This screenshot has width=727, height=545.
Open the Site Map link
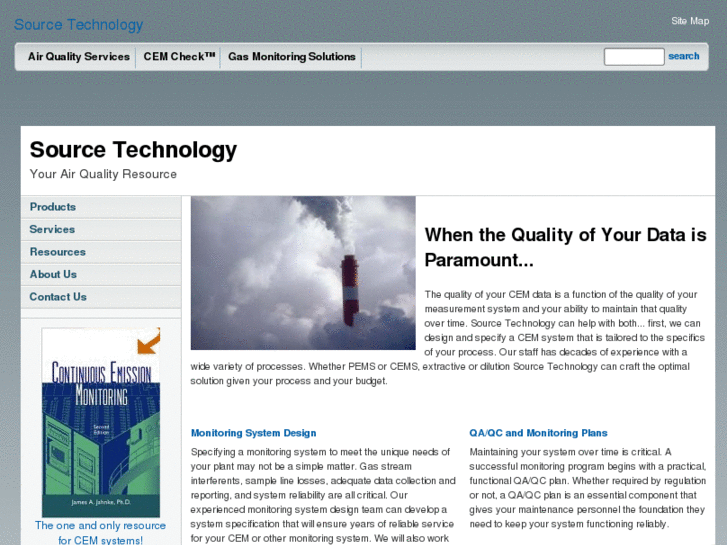(690, 21)
